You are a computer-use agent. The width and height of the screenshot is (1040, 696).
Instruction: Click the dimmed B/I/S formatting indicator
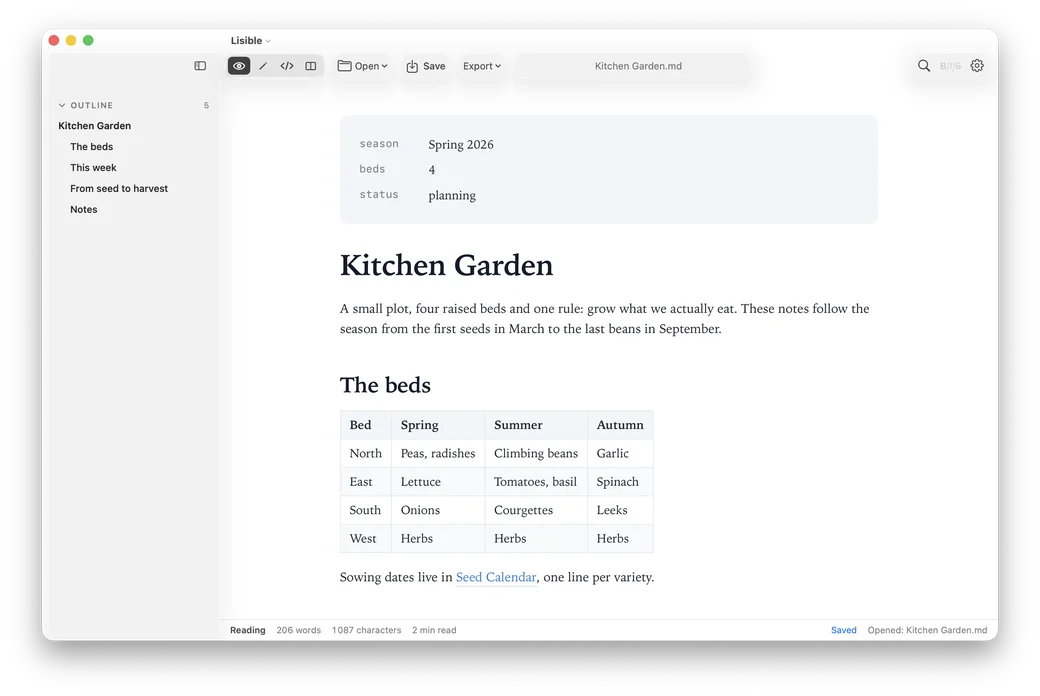950,66
